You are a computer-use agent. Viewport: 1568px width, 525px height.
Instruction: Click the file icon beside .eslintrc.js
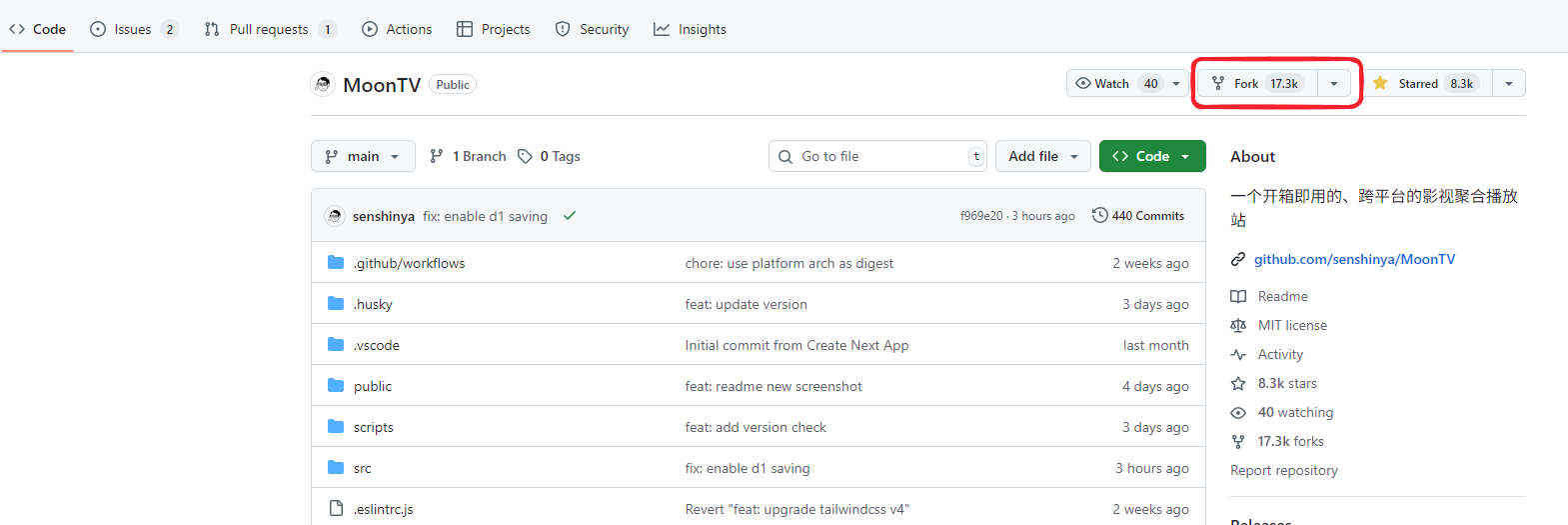(x=336, y=508)
